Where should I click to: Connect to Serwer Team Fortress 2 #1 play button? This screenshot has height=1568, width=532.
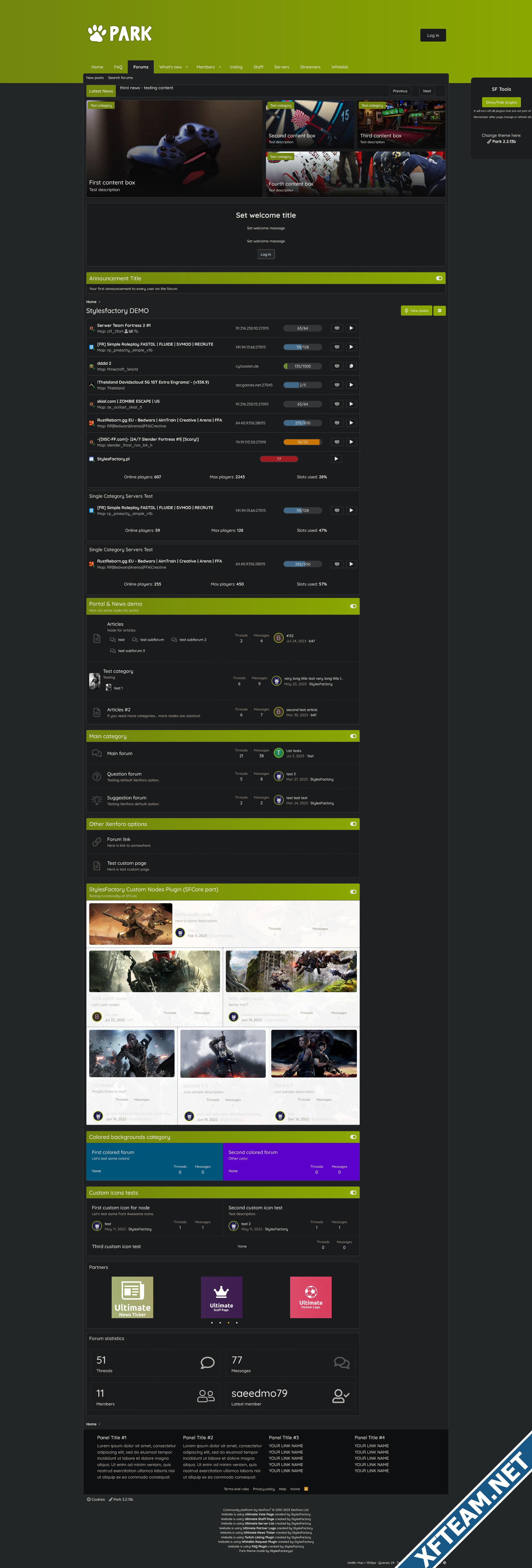(351, 328)
